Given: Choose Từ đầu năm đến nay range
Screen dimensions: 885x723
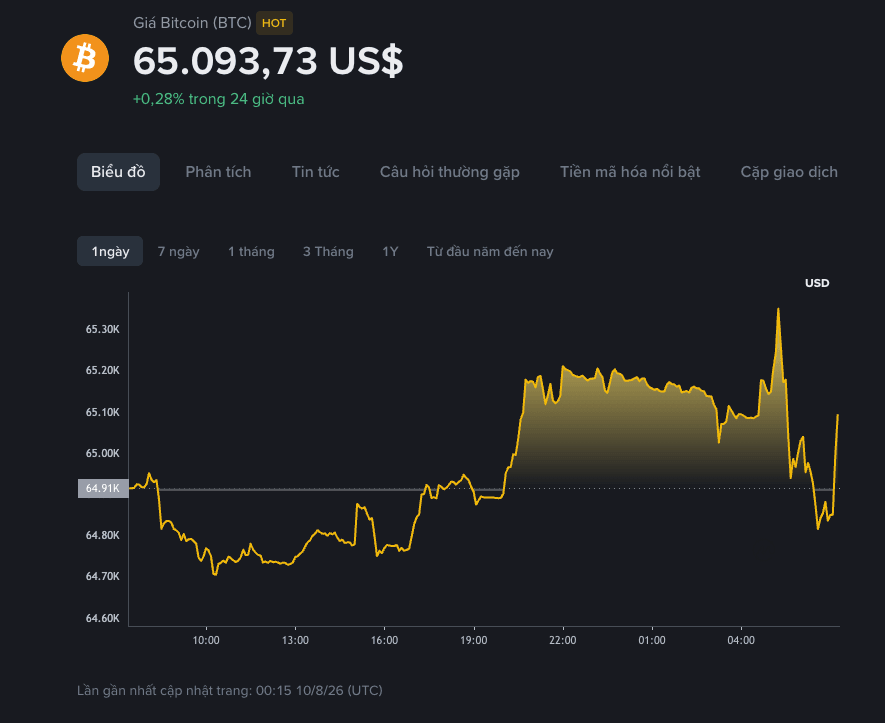Looking at the screenshot, I should point(490,251).
